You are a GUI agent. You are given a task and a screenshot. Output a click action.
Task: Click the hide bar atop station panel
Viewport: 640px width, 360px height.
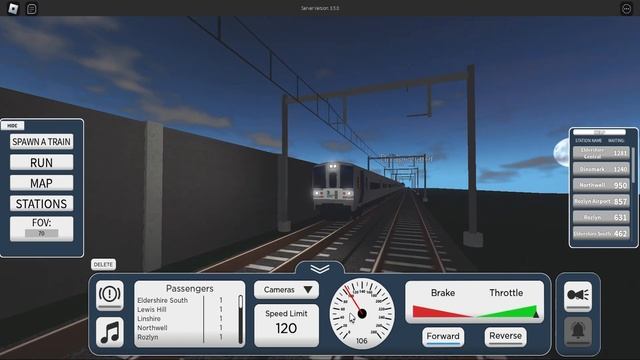(599, 132)
